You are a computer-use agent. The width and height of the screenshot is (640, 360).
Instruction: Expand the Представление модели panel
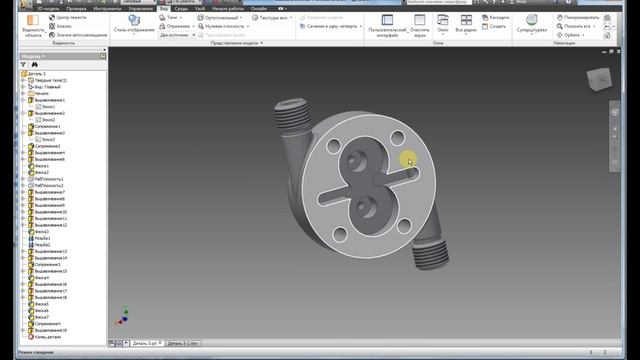[x=237, y=43]
